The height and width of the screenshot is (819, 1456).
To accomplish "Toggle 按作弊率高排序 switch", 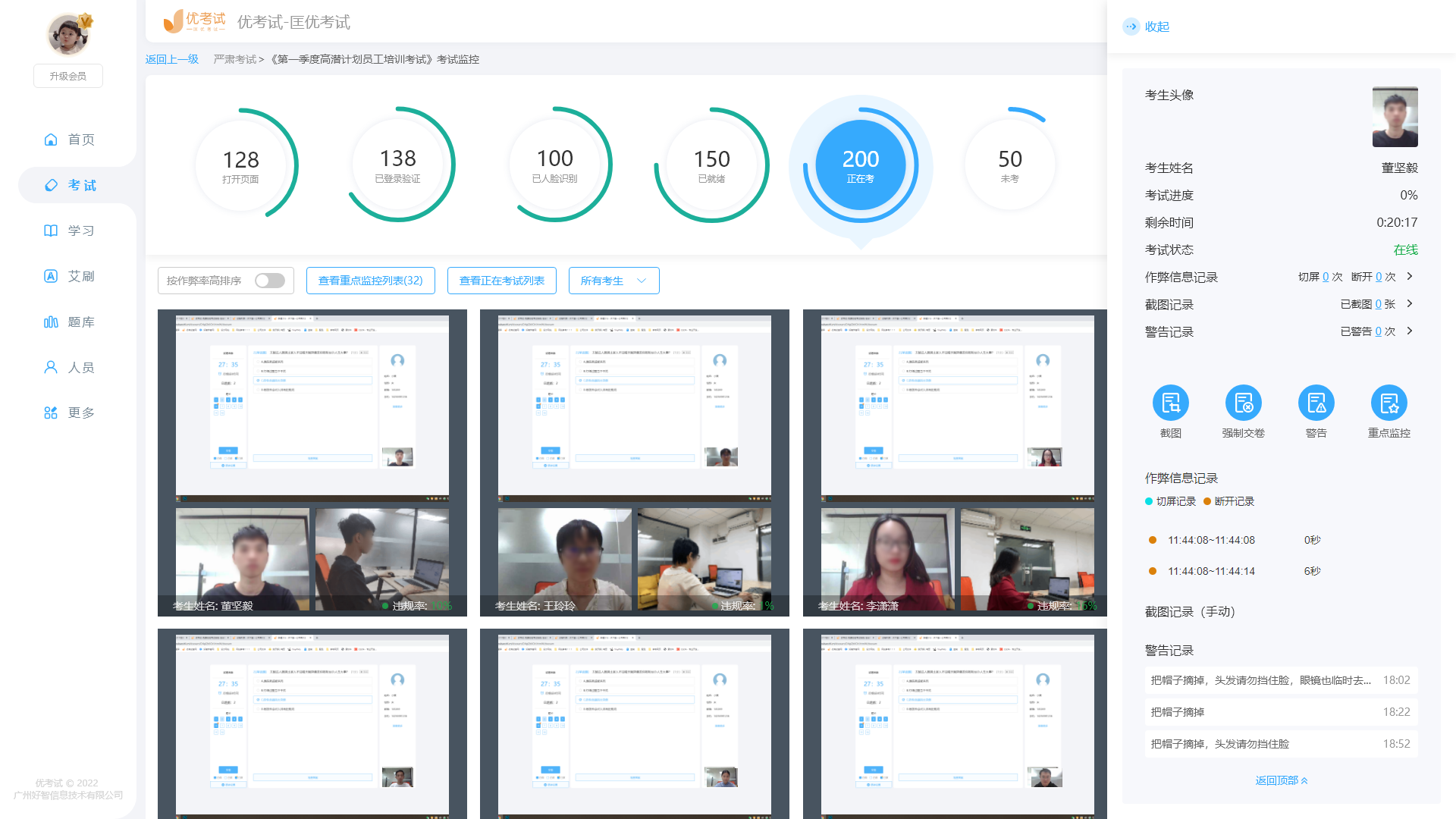I will 269,281.
